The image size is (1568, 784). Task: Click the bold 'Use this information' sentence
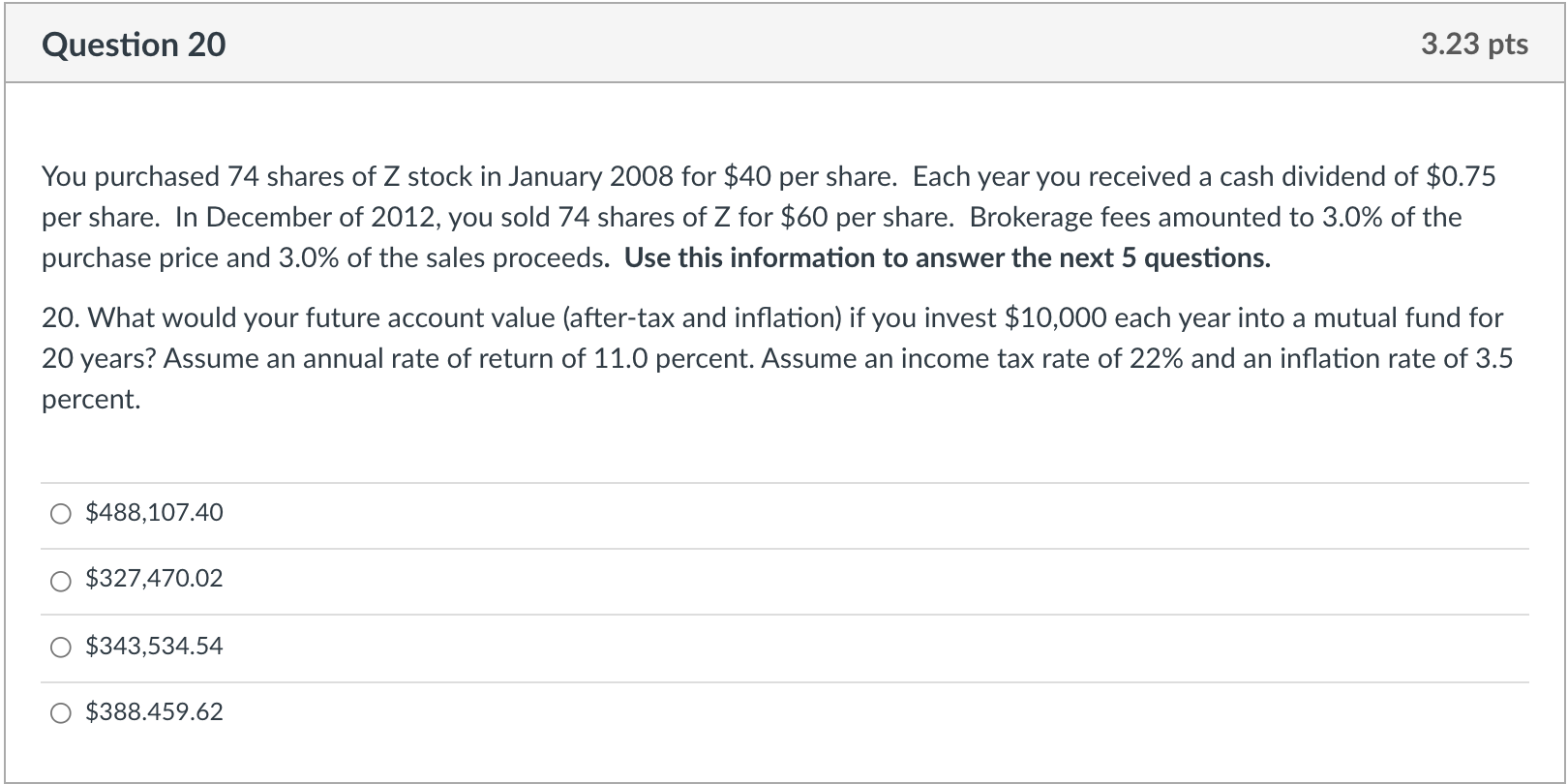[947, 258]
